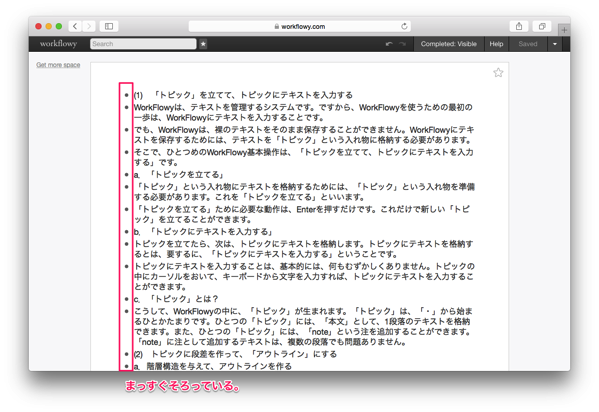The height and width of the screenshot is (412, 599).
Task: Click the bullet of 'c. 「トピック」とは？'
Action: coord(126,299)
